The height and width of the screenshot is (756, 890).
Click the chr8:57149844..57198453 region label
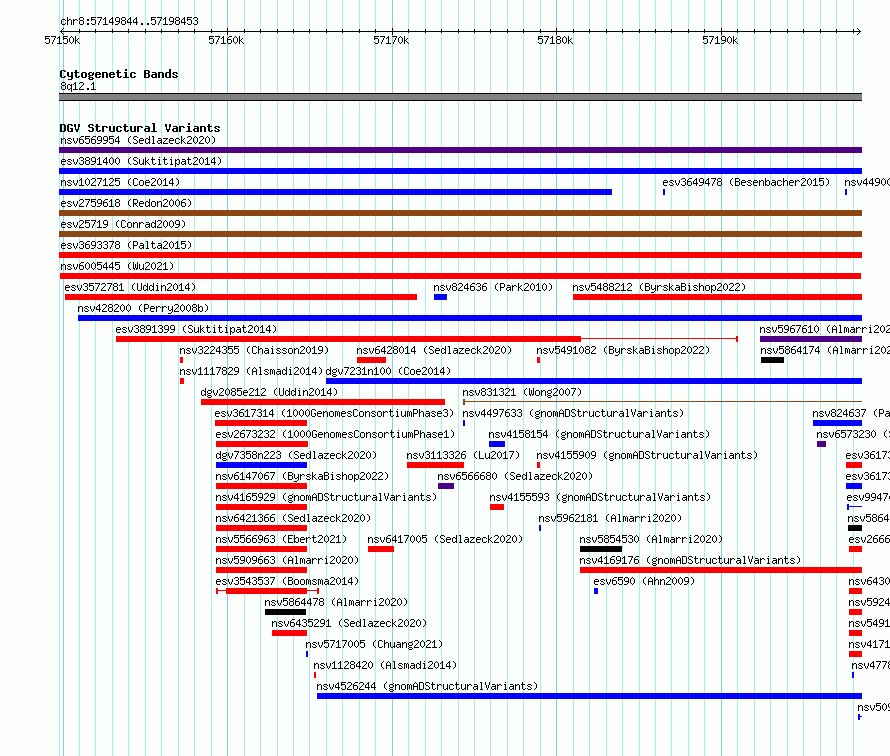pos(129,21)
